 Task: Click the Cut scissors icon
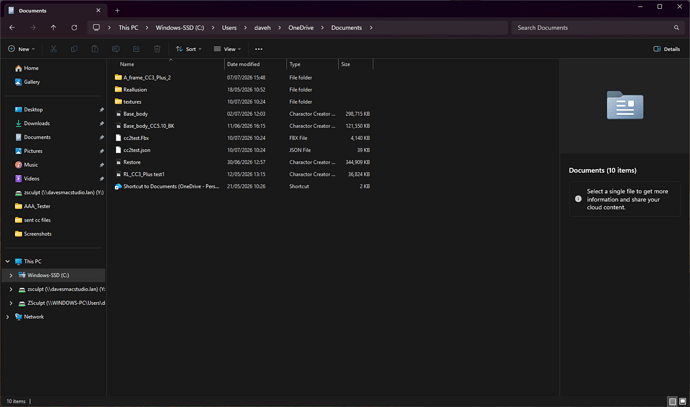[x=53, y=49]
